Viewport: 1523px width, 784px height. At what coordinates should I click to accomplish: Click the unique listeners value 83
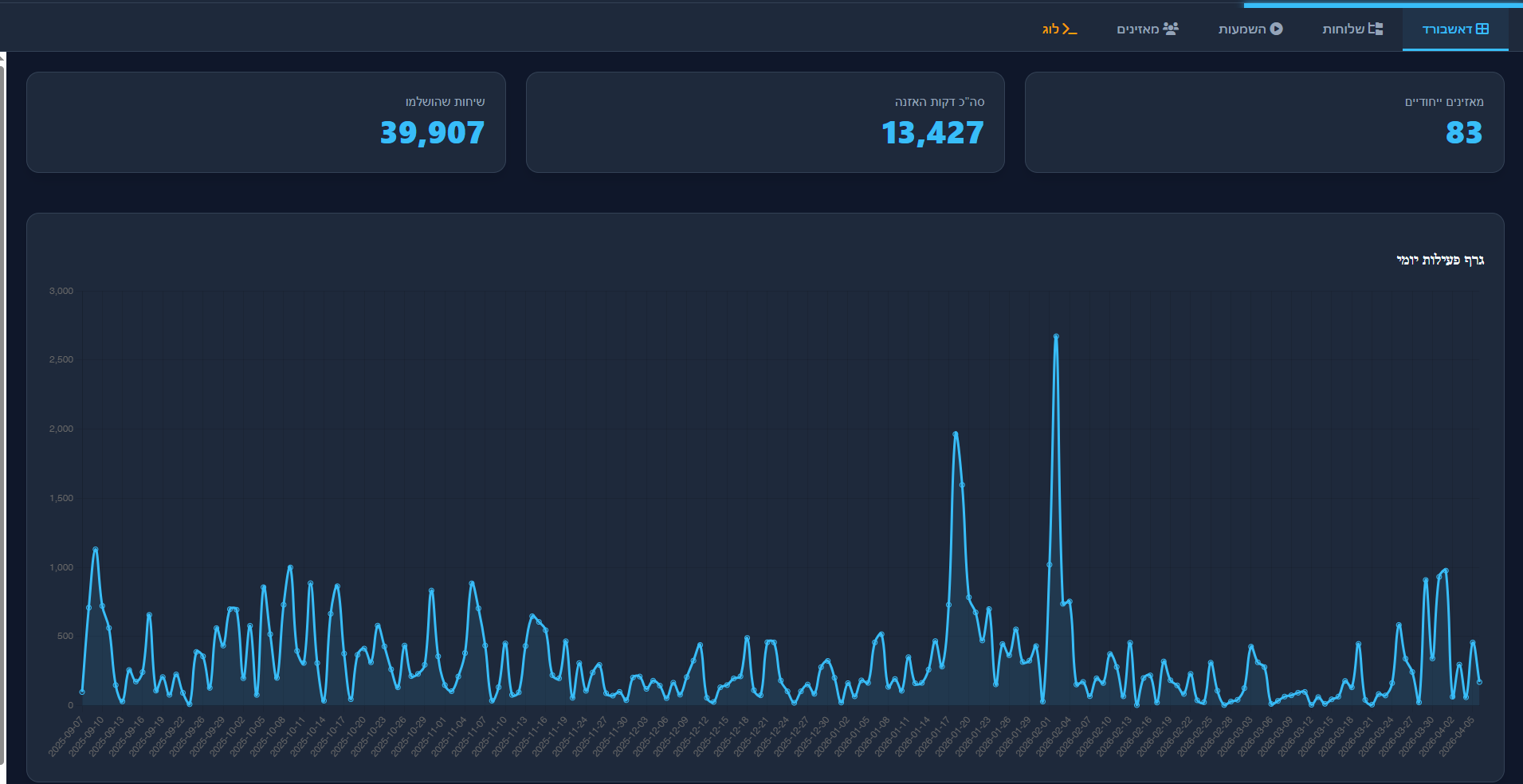point(1463,132)
